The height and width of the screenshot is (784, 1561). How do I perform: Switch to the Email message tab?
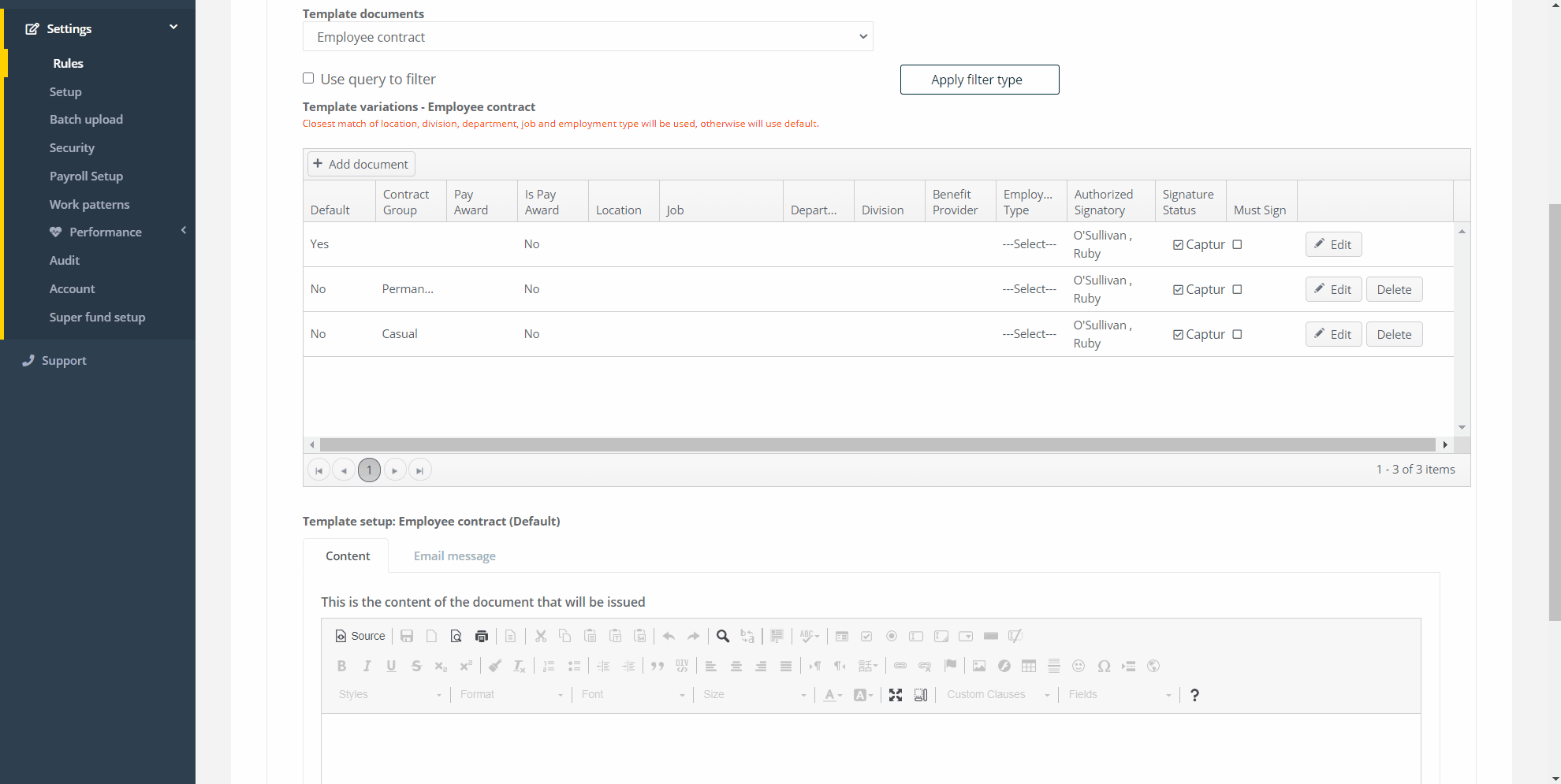(x=454, y=555)
